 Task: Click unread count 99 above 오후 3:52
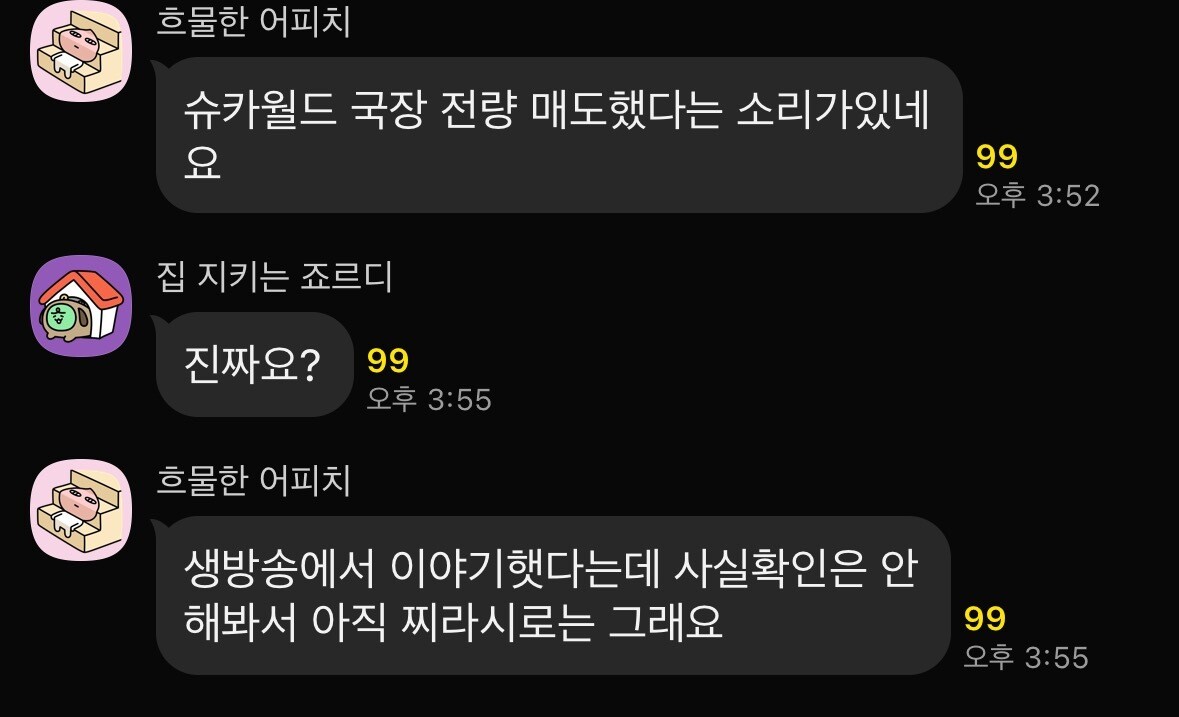pos(996,157)
